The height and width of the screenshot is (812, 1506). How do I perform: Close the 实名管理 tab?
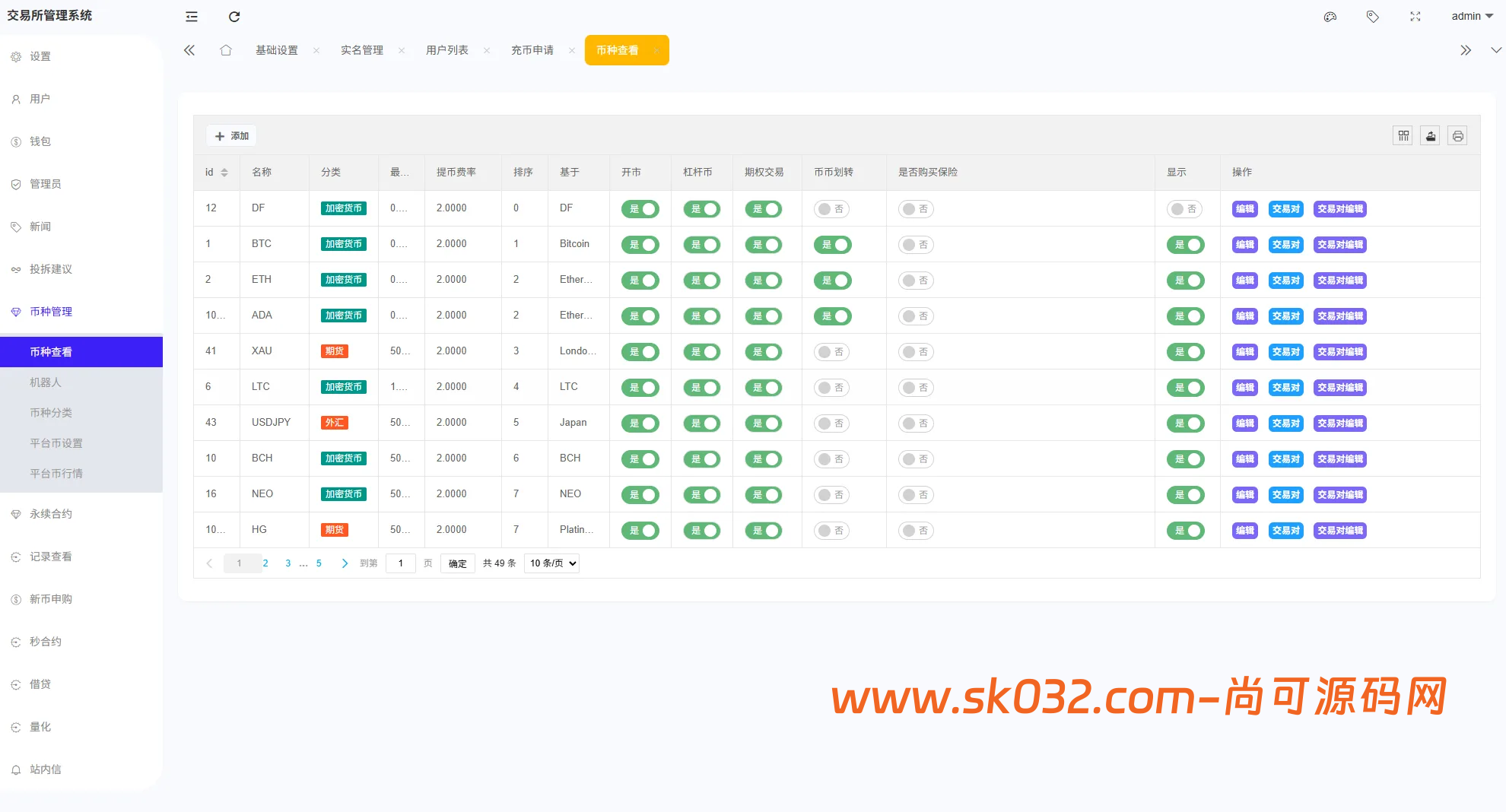click(x=402, y=50)
